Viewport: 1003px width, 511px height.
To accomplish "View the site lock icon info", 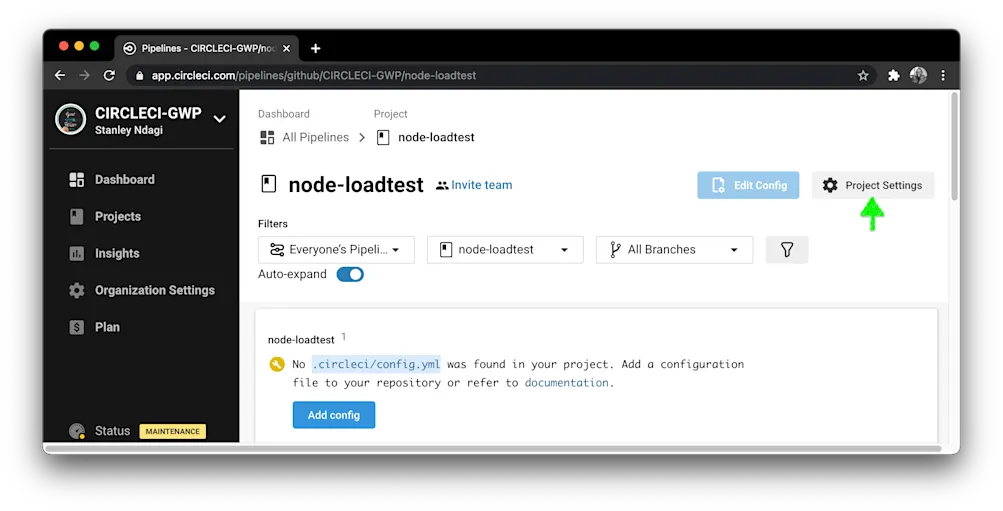I will [x=139, y=75].
